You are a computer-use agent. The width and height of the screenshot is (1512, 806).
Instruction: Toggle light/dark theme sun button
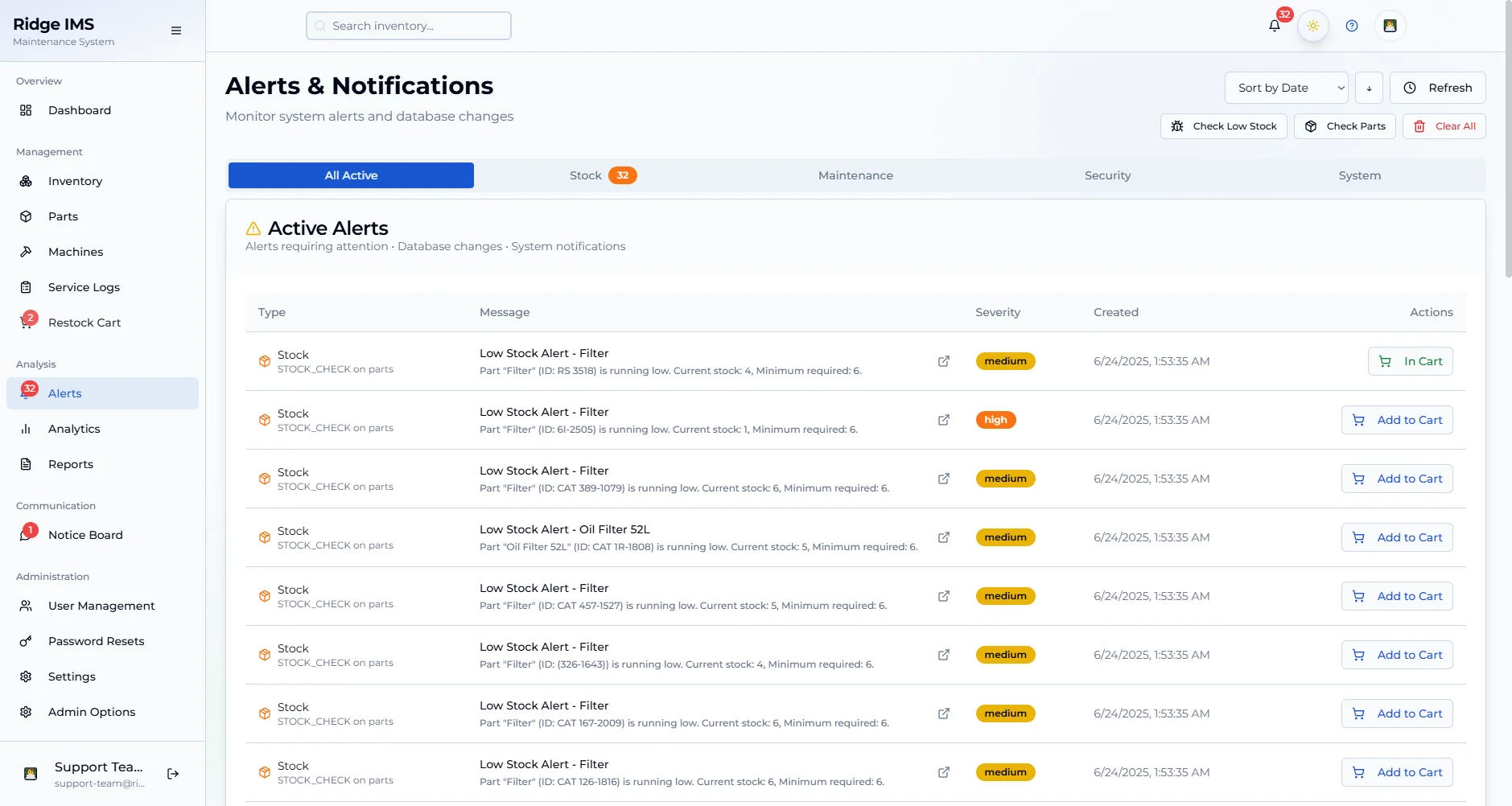coord(1313,26)
